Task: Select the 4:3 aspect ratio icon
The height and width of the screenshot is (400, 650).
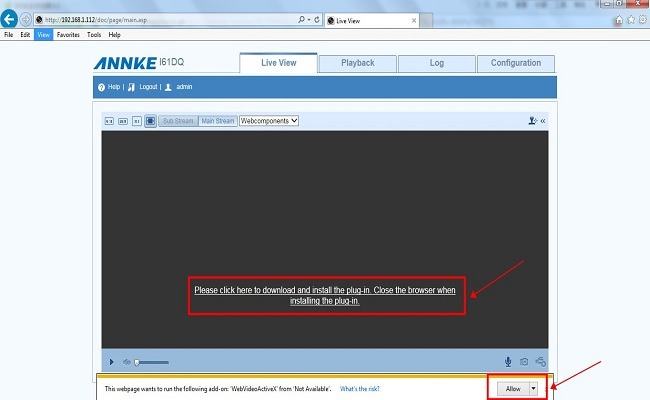Action: [x=110, y=121]
